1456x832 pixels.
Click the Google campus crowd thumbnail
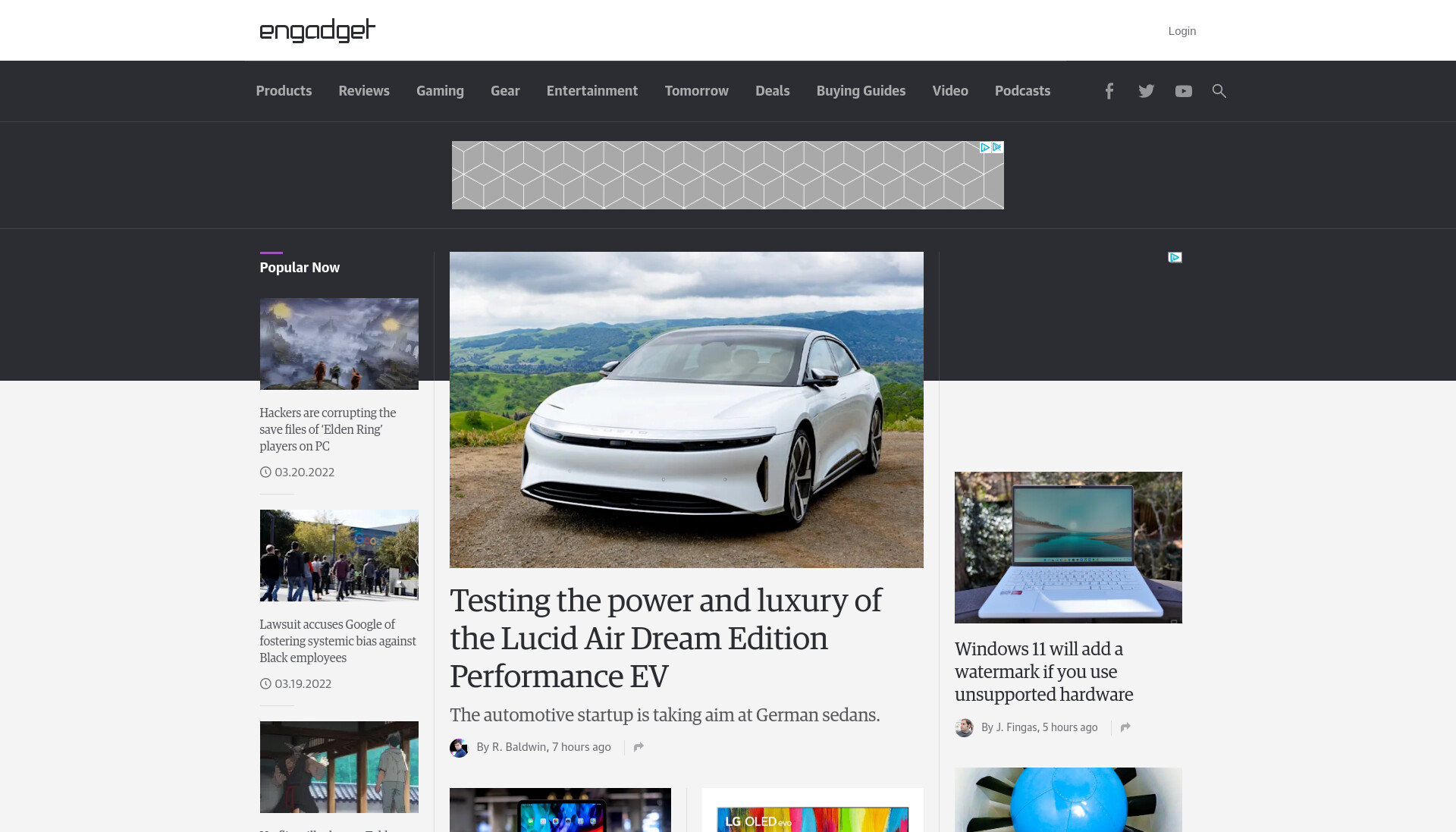(x=339, y=555)
